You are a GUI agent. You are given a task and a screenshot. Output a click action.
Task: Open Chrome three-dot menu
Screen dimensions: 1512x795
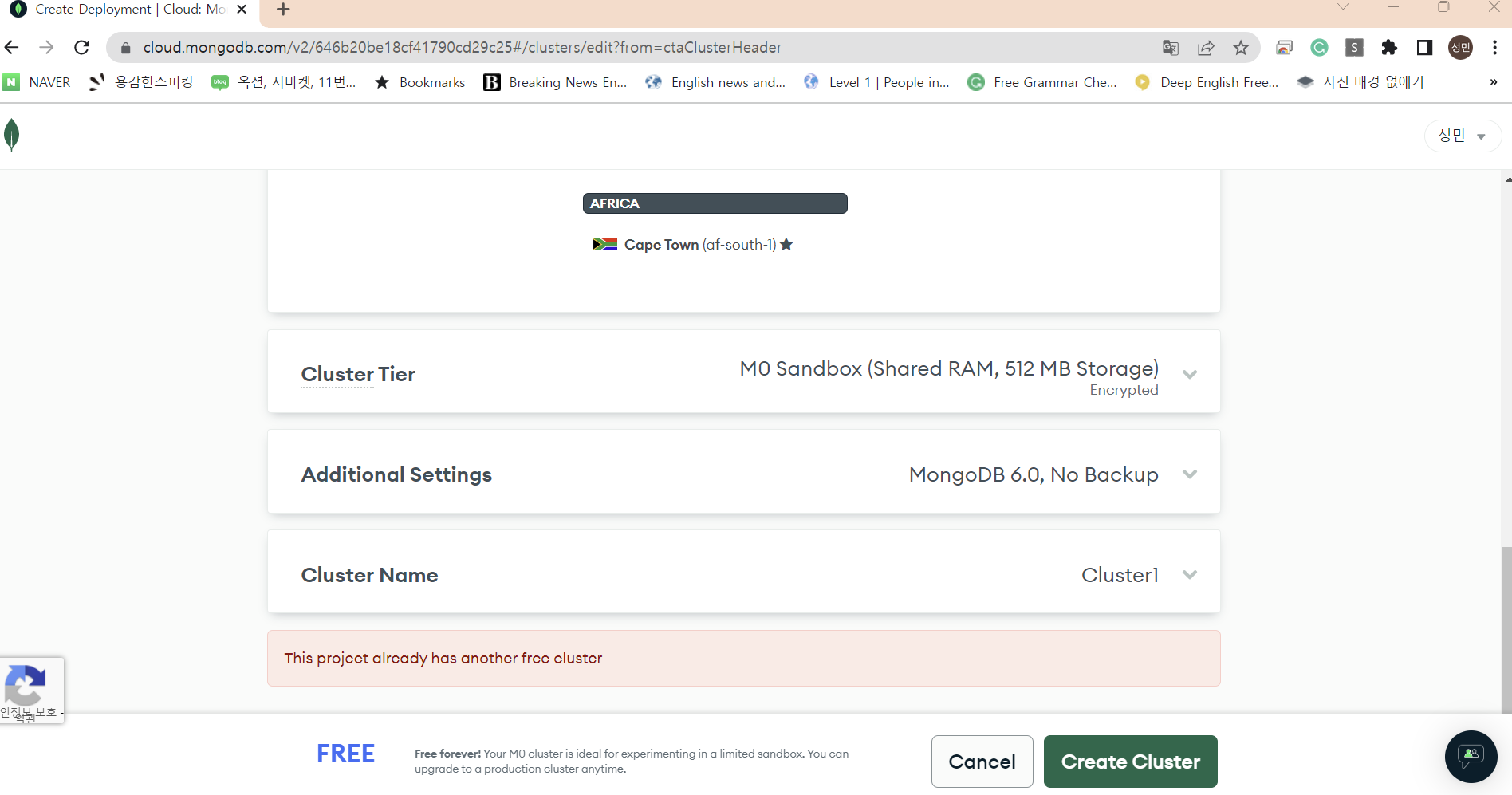(1495, 48)
